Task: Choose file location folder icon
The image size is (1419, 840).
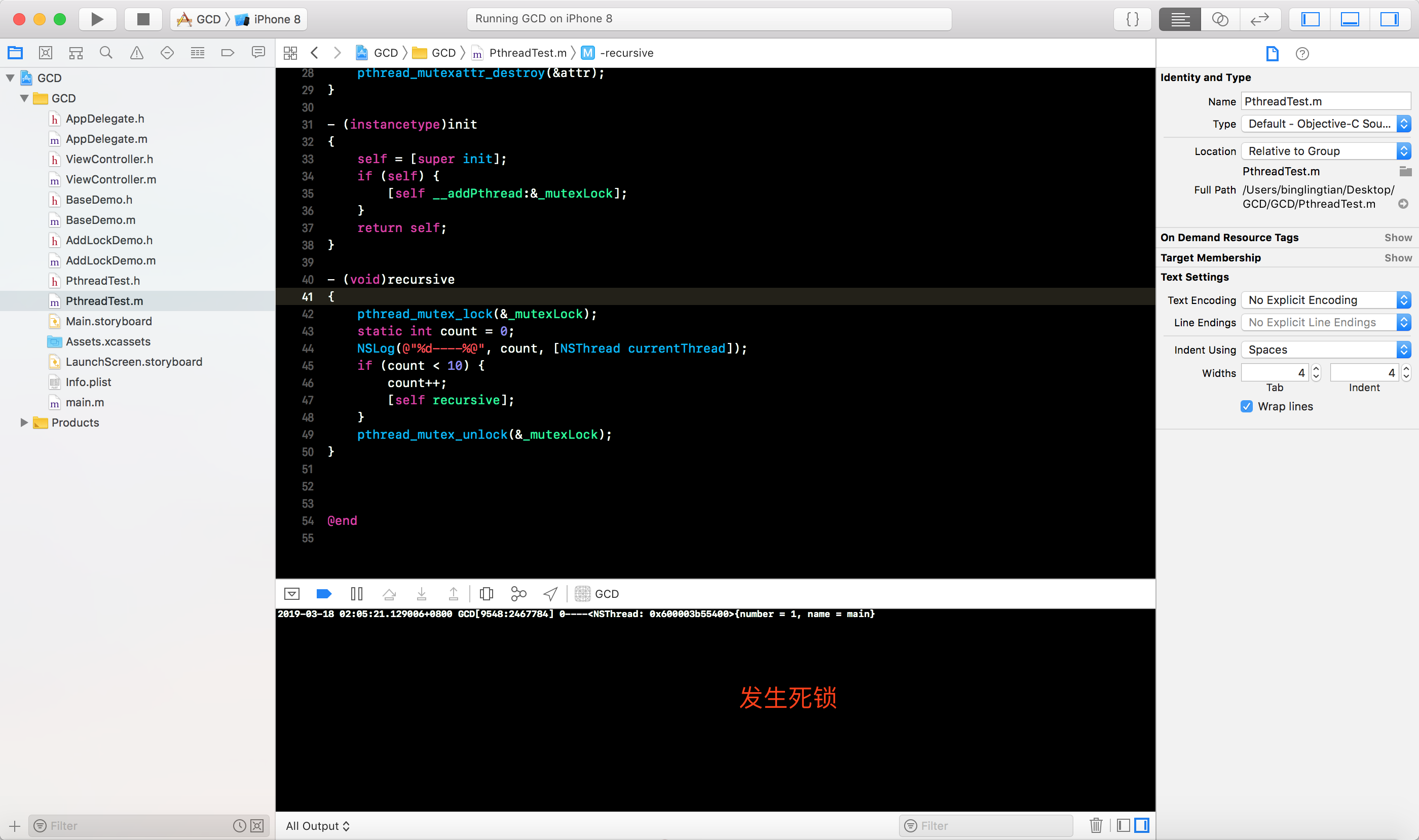Action: (x=1405, y=171)
